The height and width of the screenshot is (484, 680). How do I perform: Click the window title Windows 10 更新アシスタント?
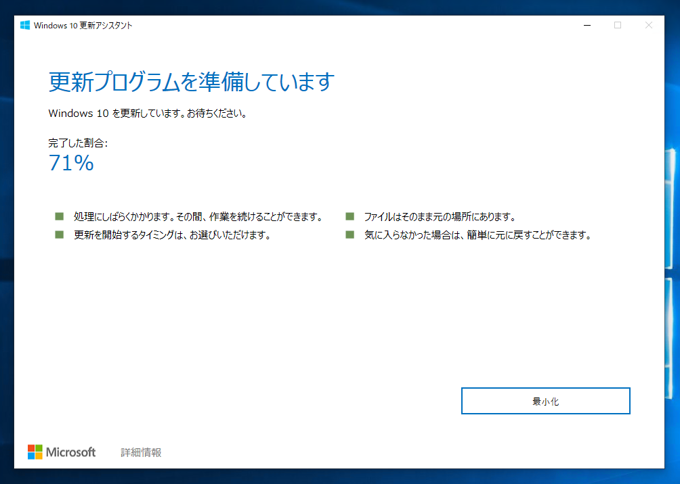[83, 26]
